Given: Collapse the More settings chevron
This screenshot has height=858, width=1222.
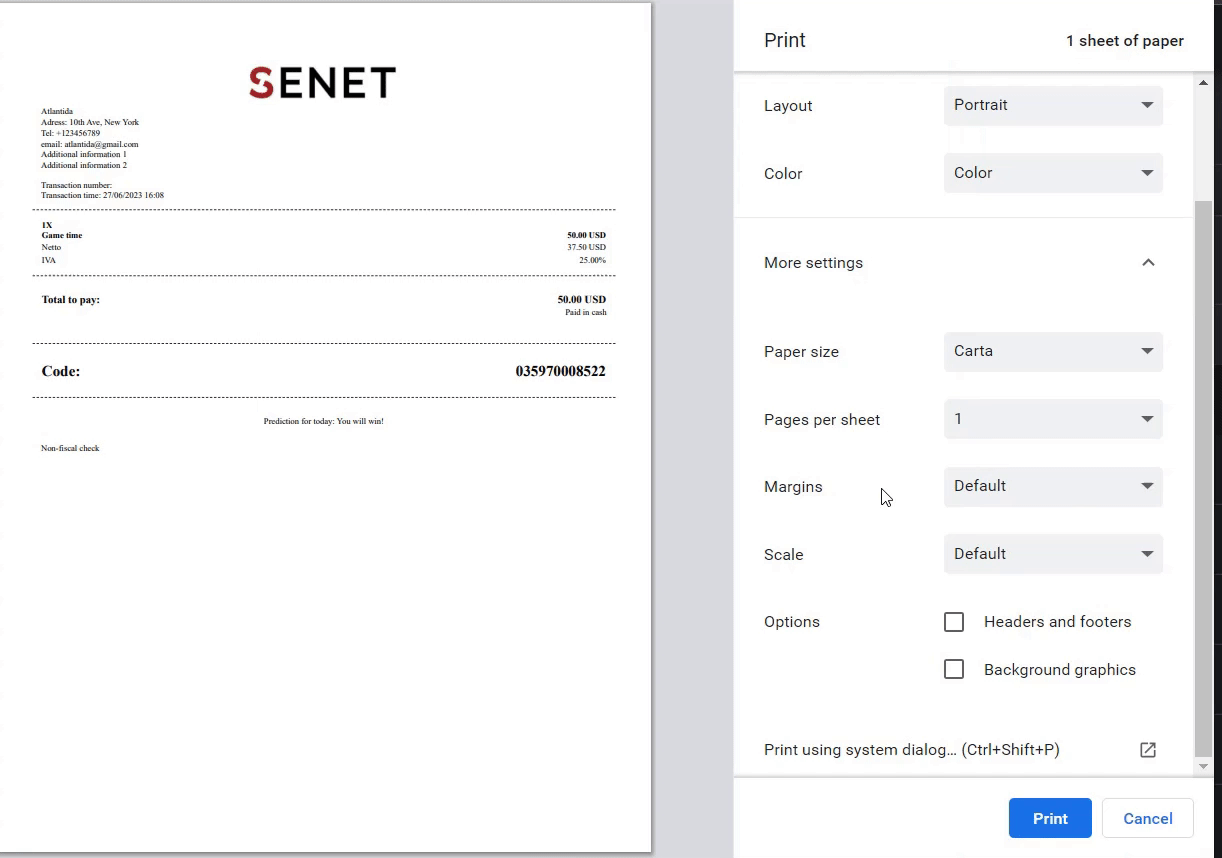Looking at the screenshot, I should point(1147,263).
